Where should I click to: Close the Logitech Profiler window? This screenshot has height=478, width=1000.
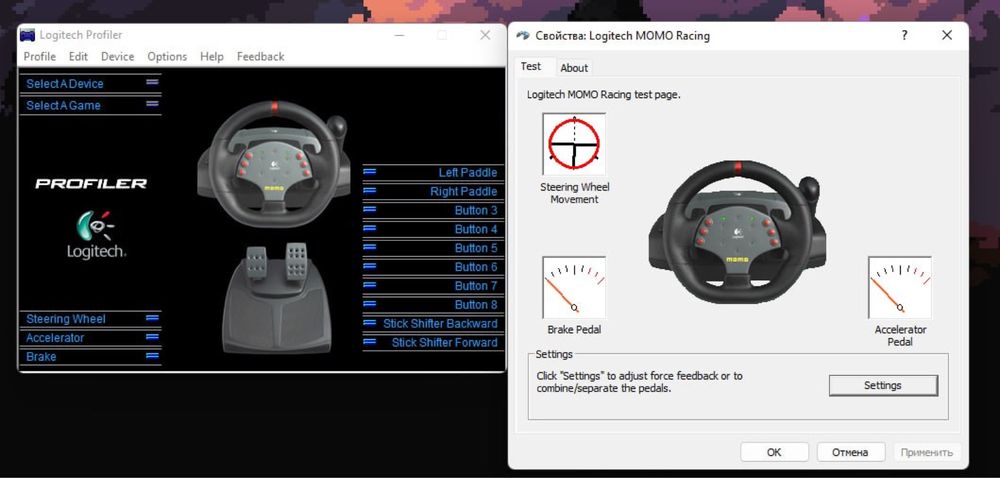[485, 35]
